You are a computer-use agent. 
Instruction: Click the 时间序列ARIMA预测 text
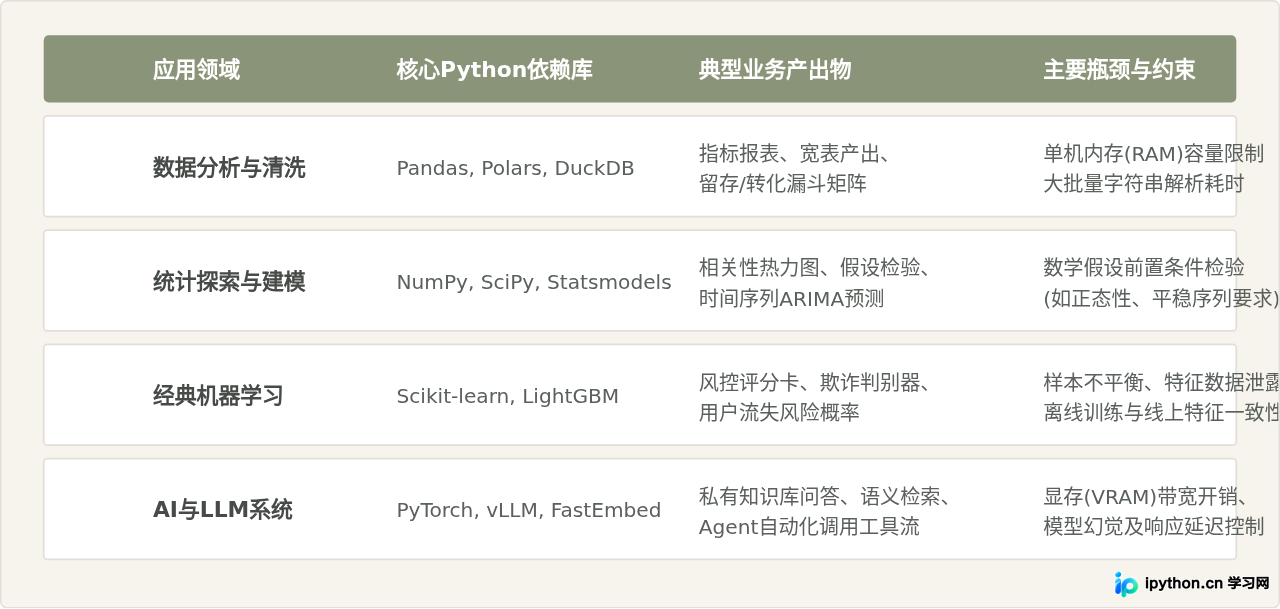pos(791,298)
